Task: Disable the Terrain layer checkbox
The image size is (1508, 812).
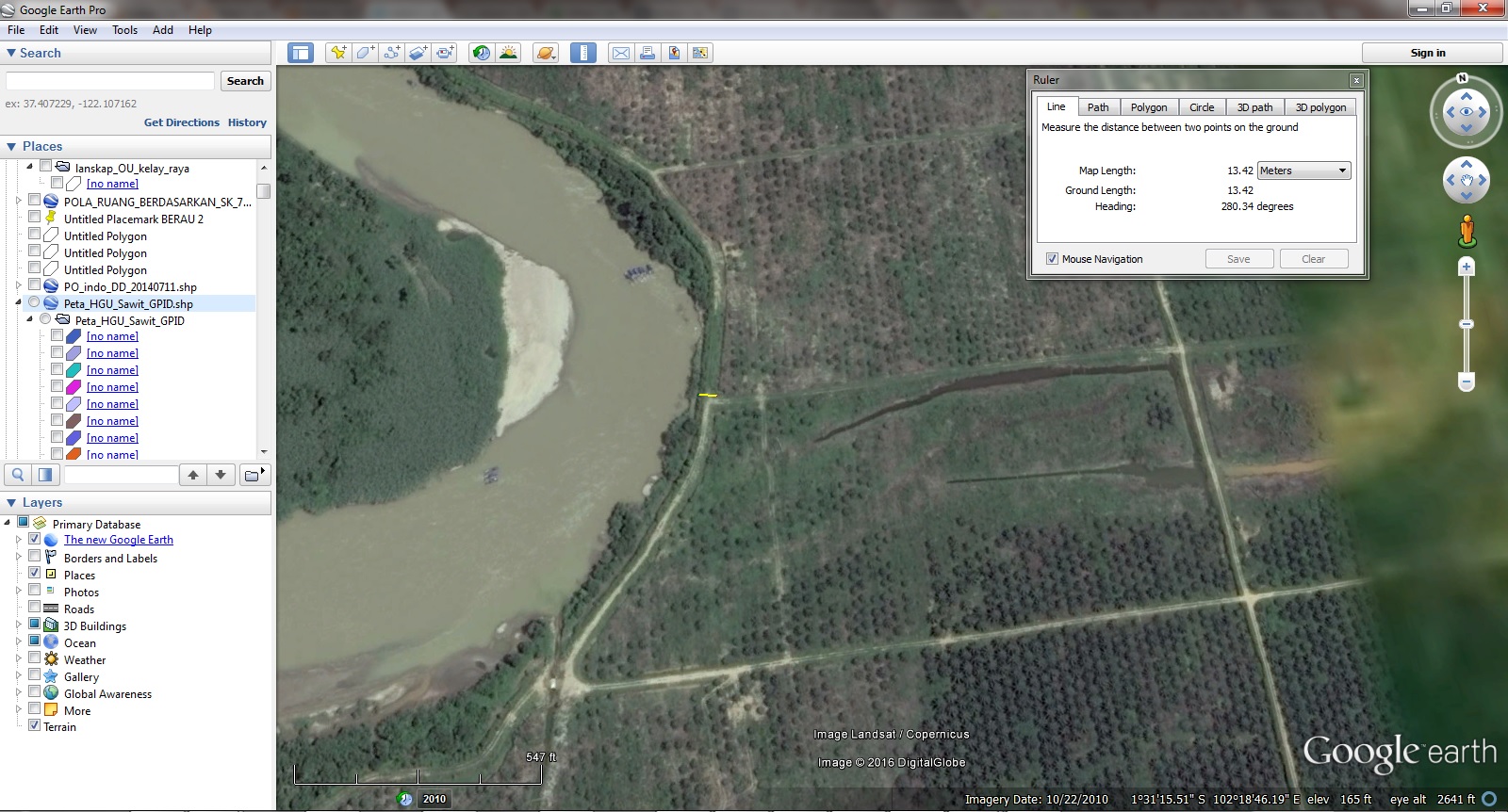Action: click(x=35, y=725)
